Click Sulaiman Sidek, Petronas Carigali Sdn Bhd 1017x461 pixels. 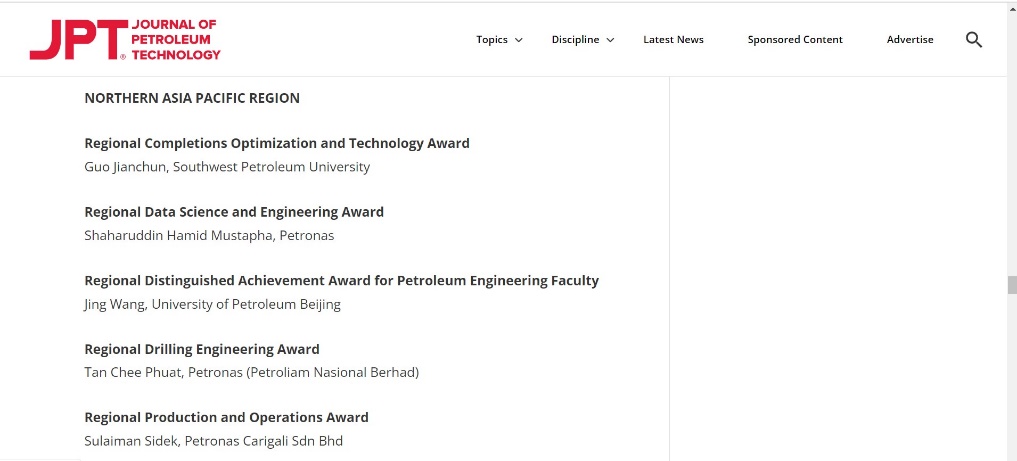(x=213, y=442)
